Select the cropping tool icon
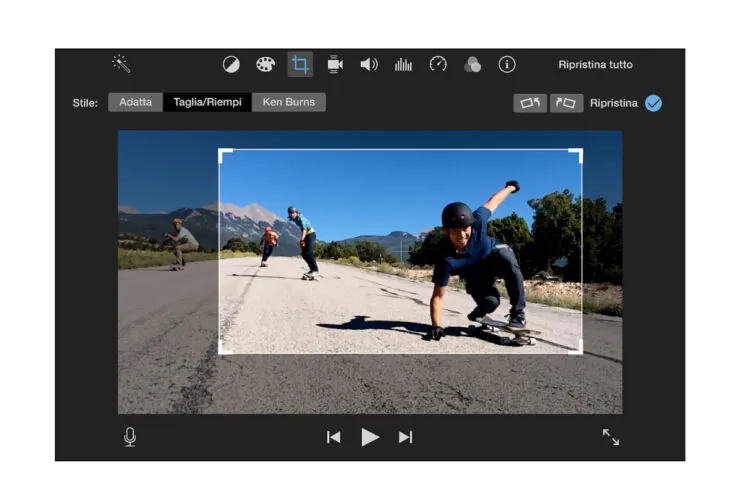This screenshot has width=741, height=486. [x=300, y=64]
